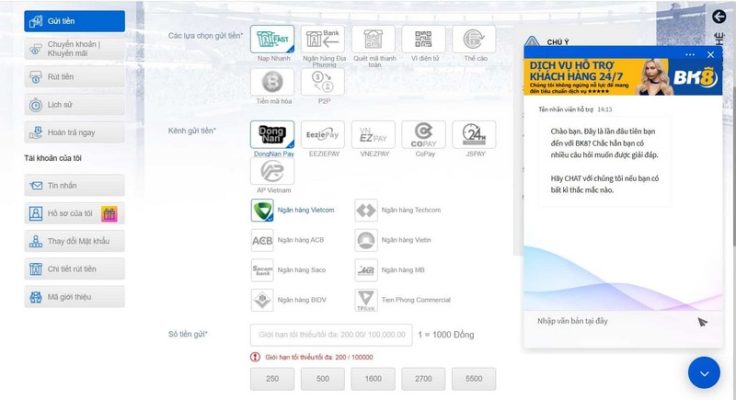The height and width of the screenshot is (400, 736).
Task: Open Mã giới thiệu referral page
Action: (x=75, y=297)
